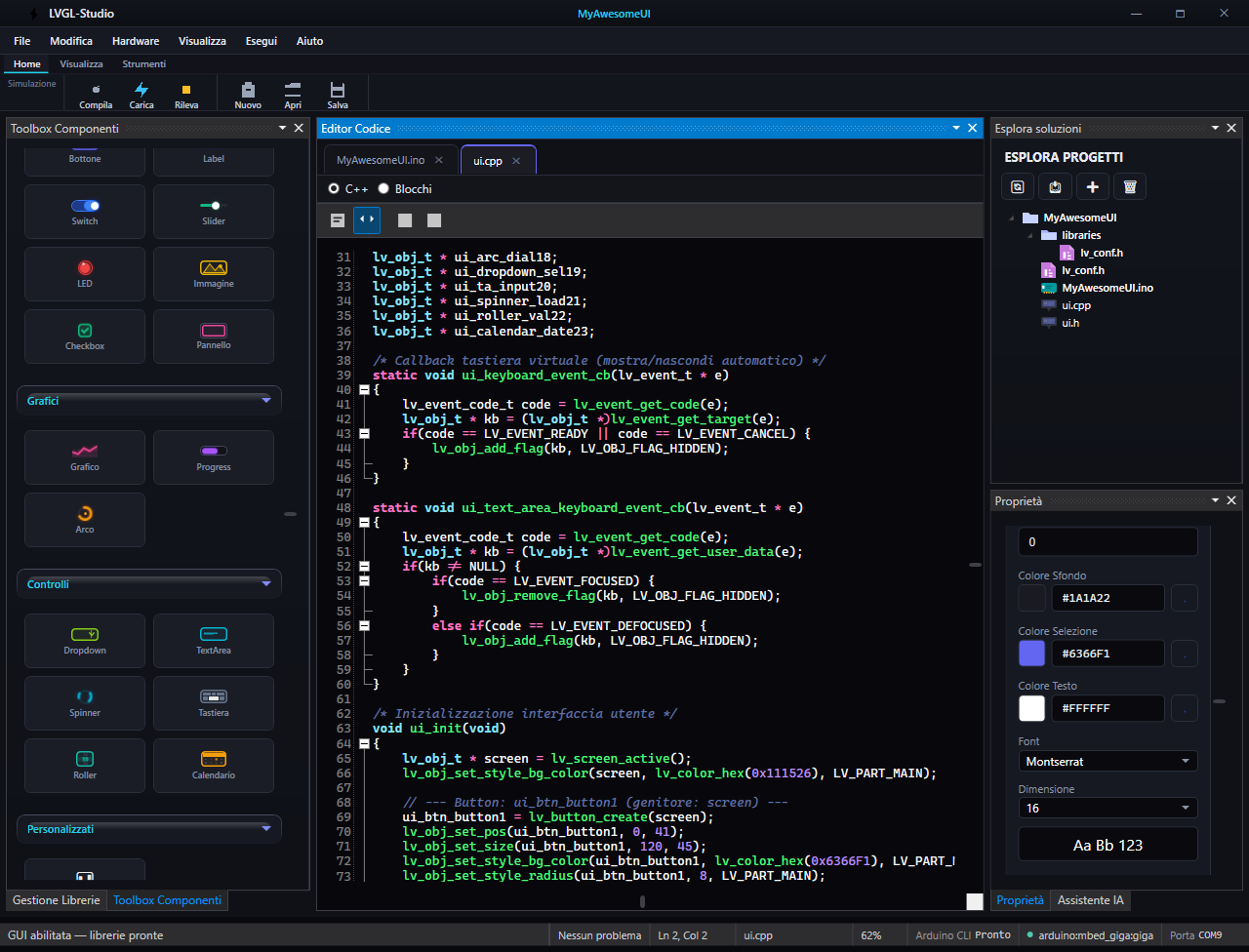Collapse the code fold at line 49

(365, 522)
